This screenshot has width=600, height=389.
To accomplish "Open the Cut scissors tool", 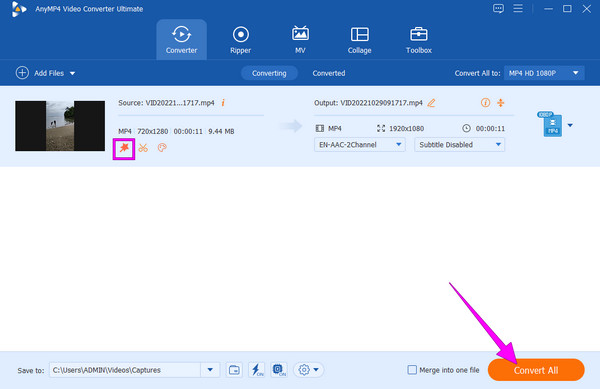I will (143, 148).
